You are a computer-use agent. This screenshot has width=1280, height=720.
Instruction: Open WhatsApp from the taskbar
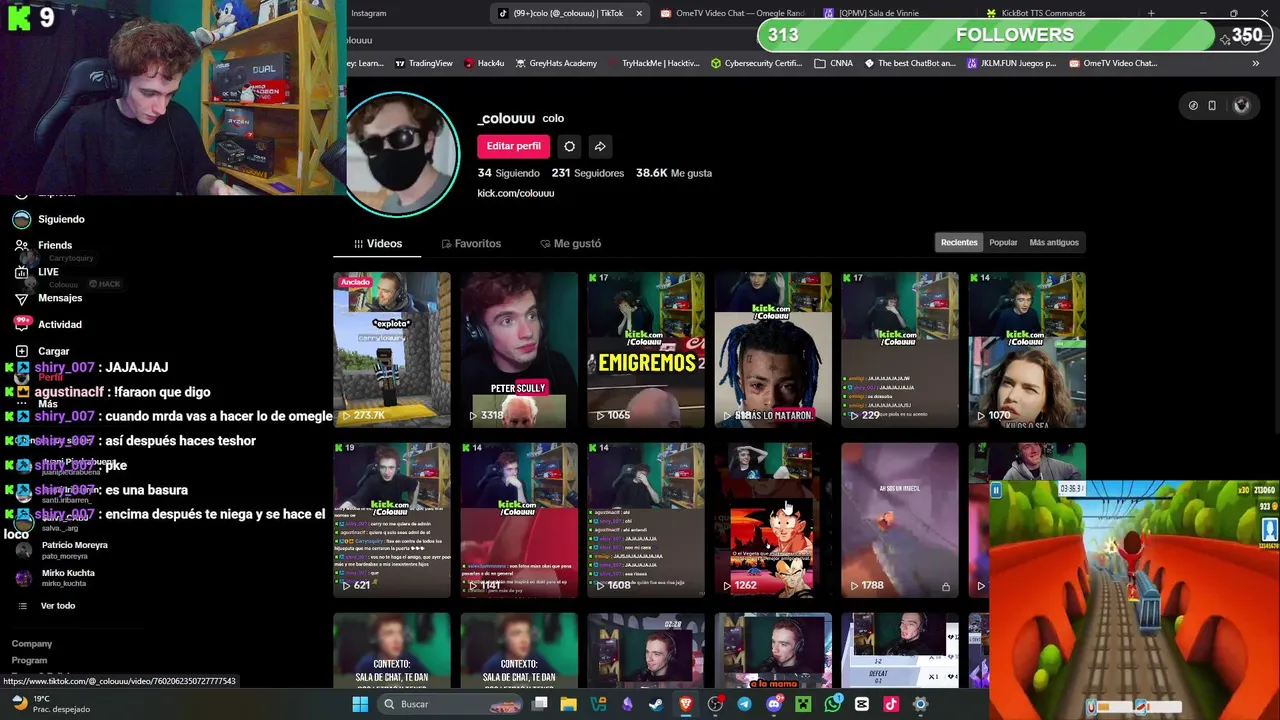click(833, 704)
